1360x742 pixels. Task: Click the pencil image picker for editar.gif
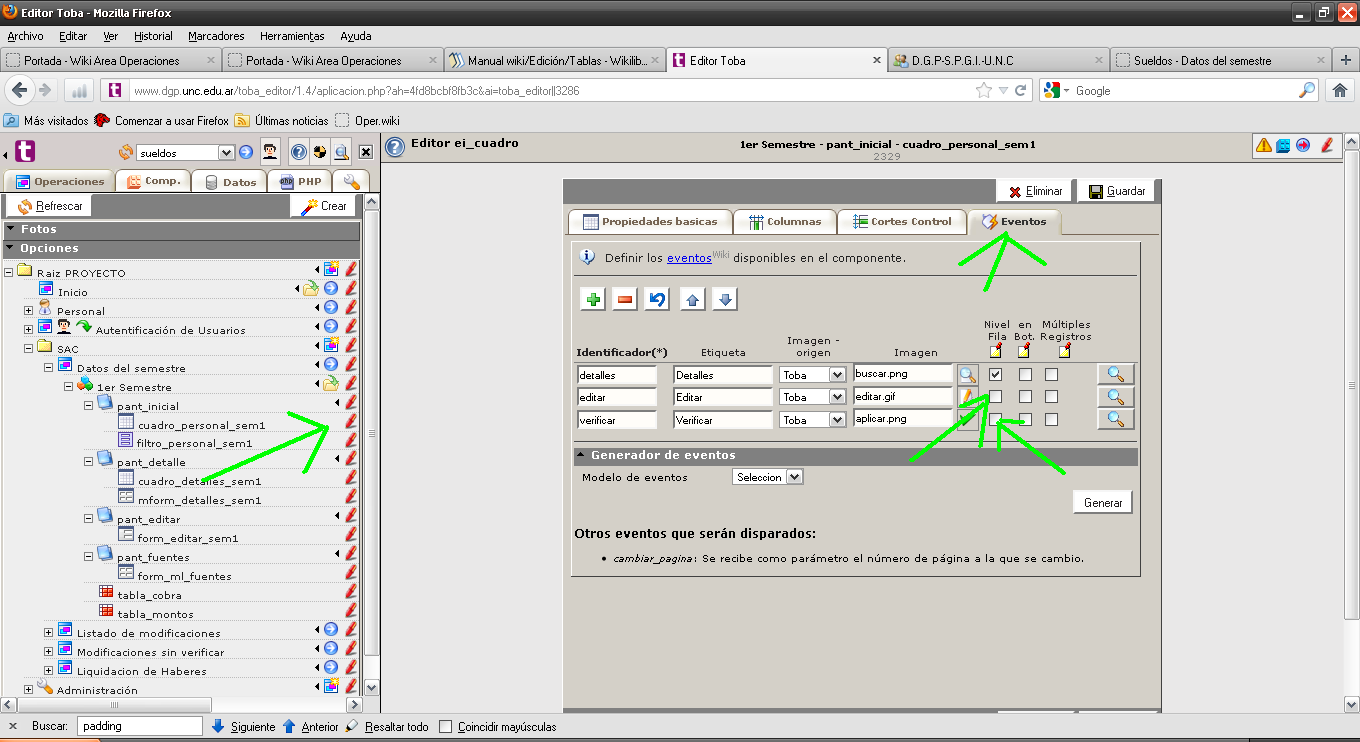tap(967, 397)
